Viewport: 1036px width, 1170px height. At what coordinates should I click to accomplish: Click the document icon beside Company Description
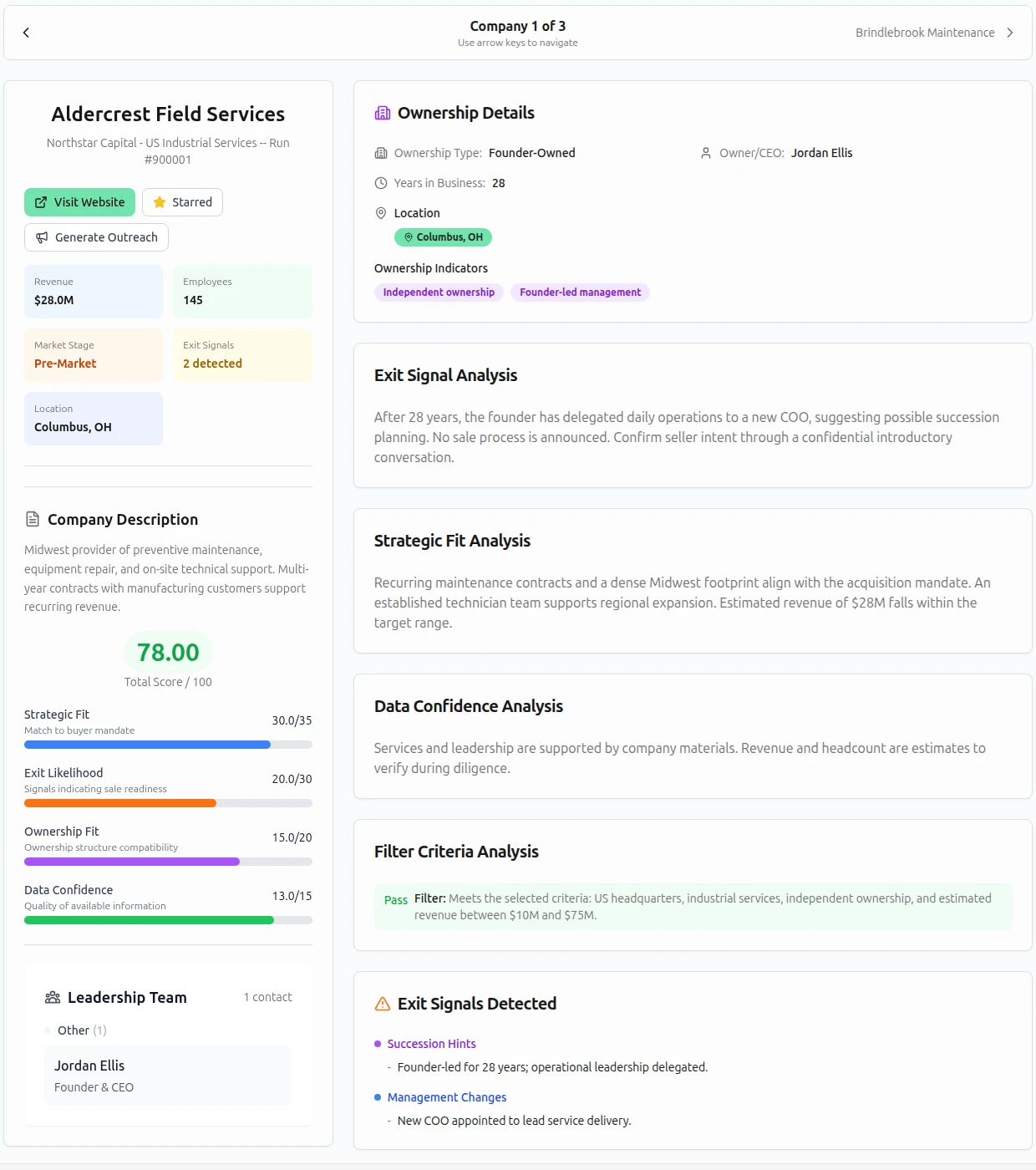click(33, 519)
